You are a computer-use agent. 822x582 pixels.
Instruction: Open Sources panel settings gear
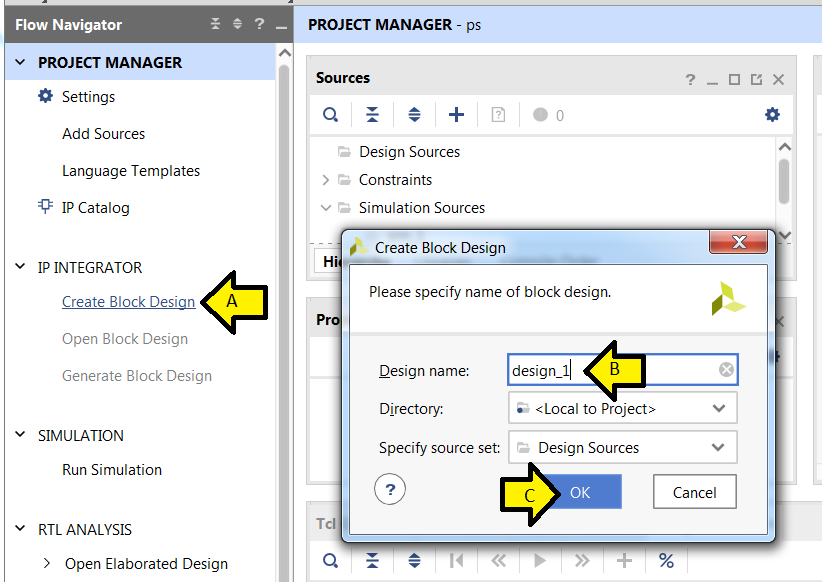(x=772, y=114)
